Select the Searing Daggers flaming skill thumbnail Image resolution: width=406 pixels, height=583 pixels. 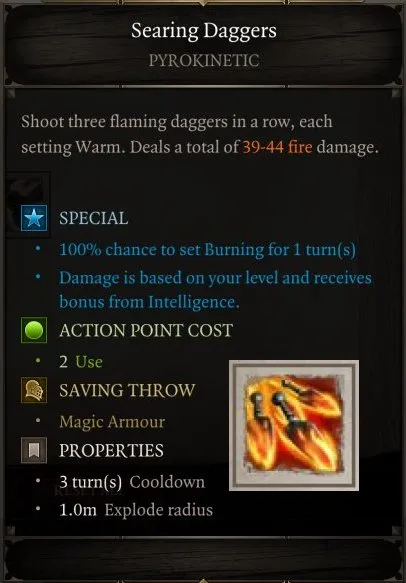pyautogui.click(x=294, y=425)
